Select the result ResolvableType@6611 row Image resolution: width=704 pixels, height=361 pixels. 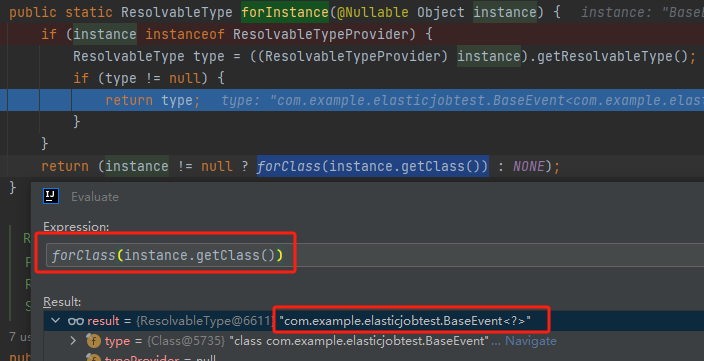374,321
